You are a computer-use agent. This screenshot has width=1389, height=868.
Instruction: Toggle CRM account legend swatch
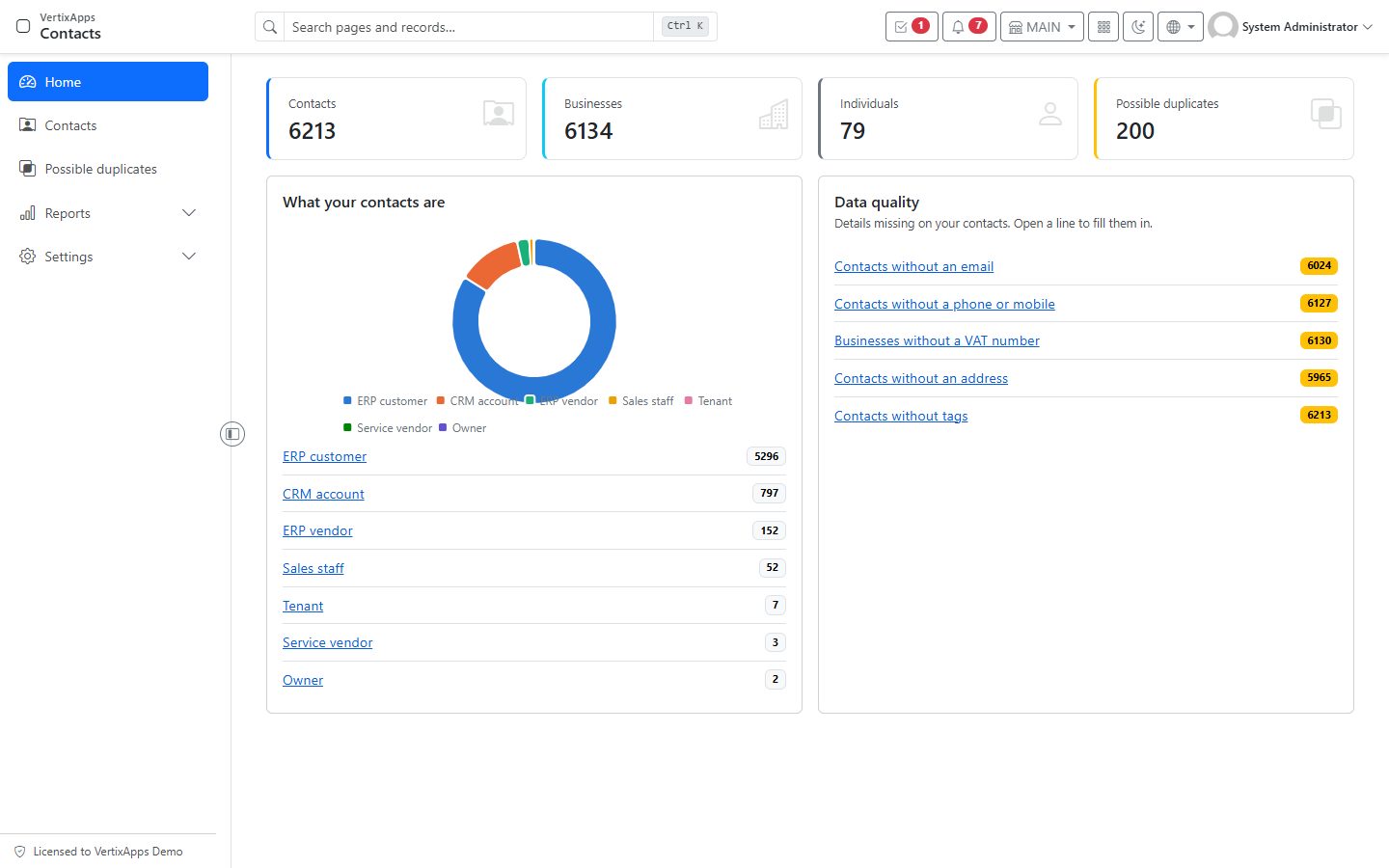pos(441,400)
